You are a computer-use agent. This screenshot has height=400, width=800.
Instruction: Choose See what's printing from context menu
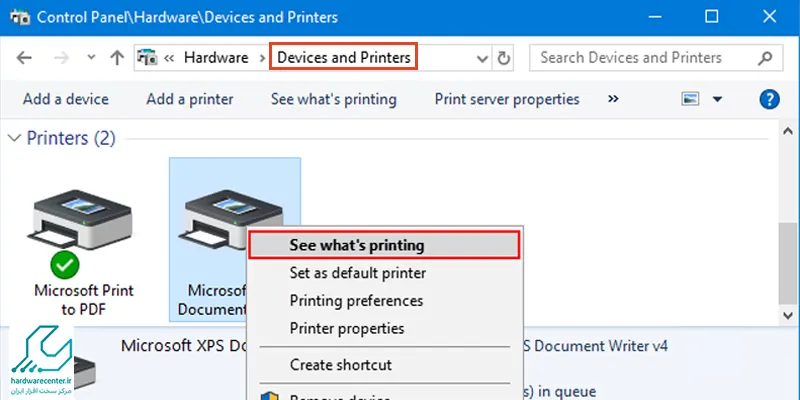384,245
